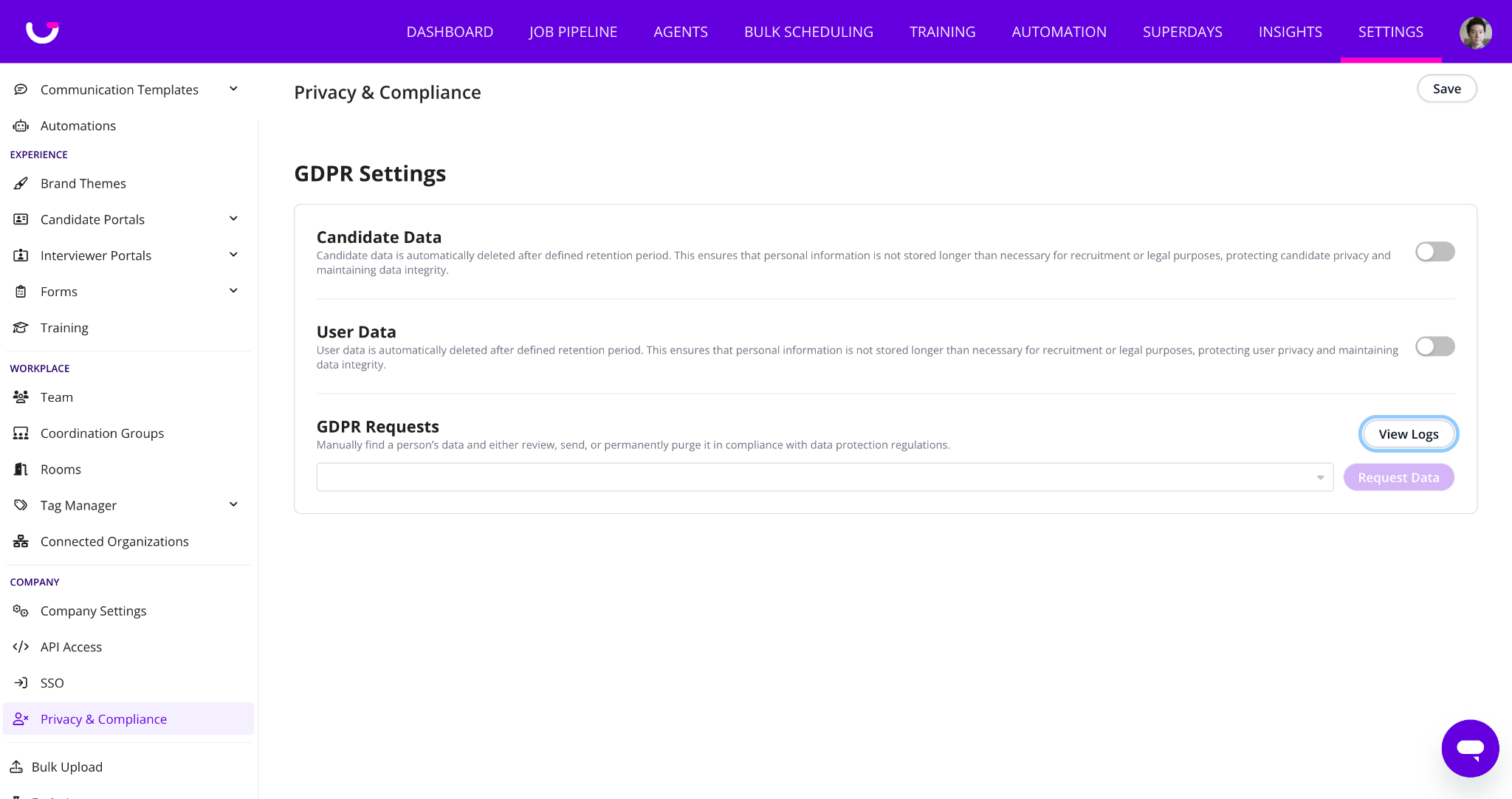
Task: Click the Connected Organizations hierarchy icon
Action: 21,541
